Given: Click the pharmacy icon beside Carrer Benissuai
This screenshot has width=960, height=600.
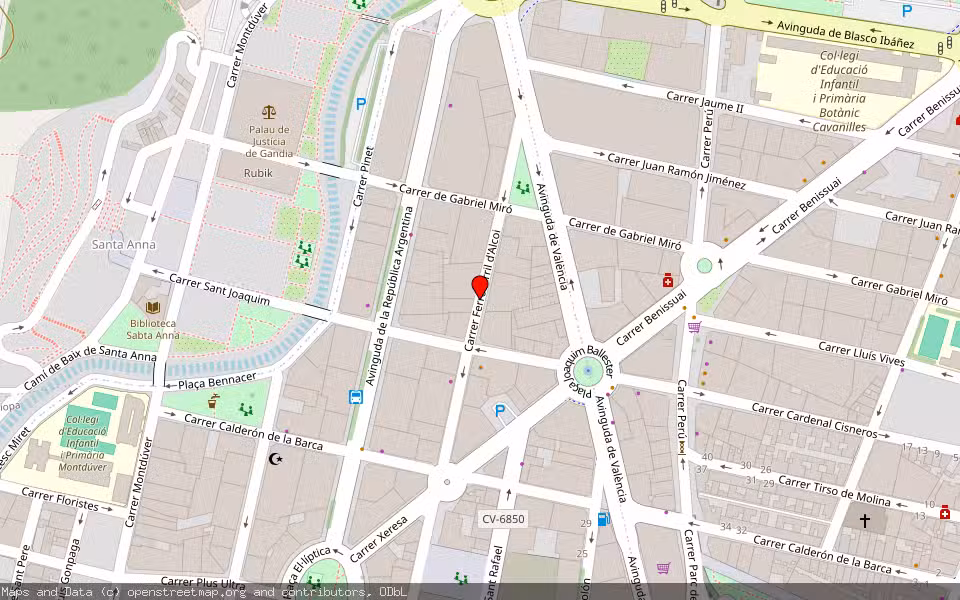Looking at the screenshot, I should pos(668,280).
